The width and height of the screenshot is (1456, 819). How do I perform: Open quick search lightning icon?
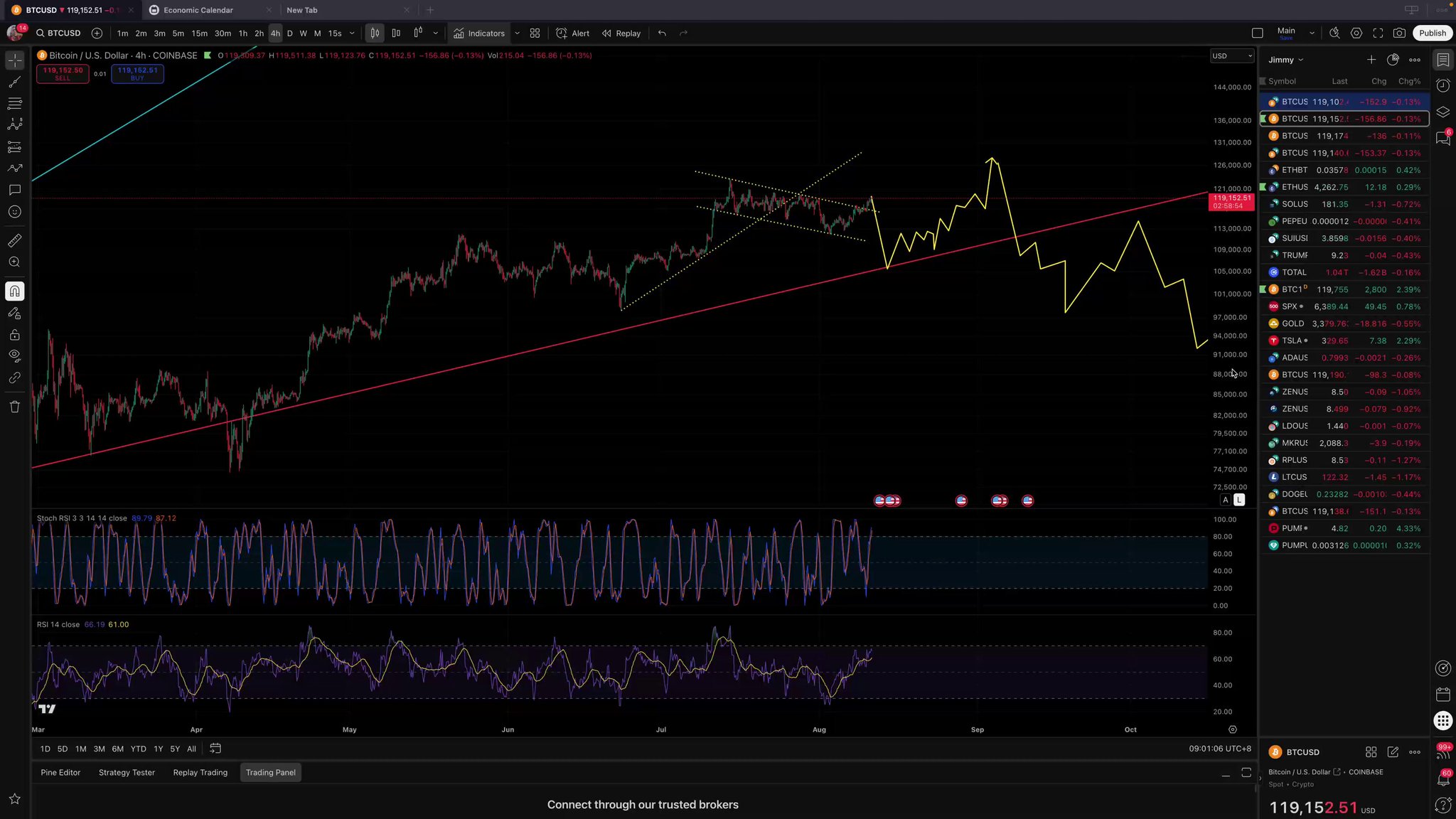(1334, 33)
